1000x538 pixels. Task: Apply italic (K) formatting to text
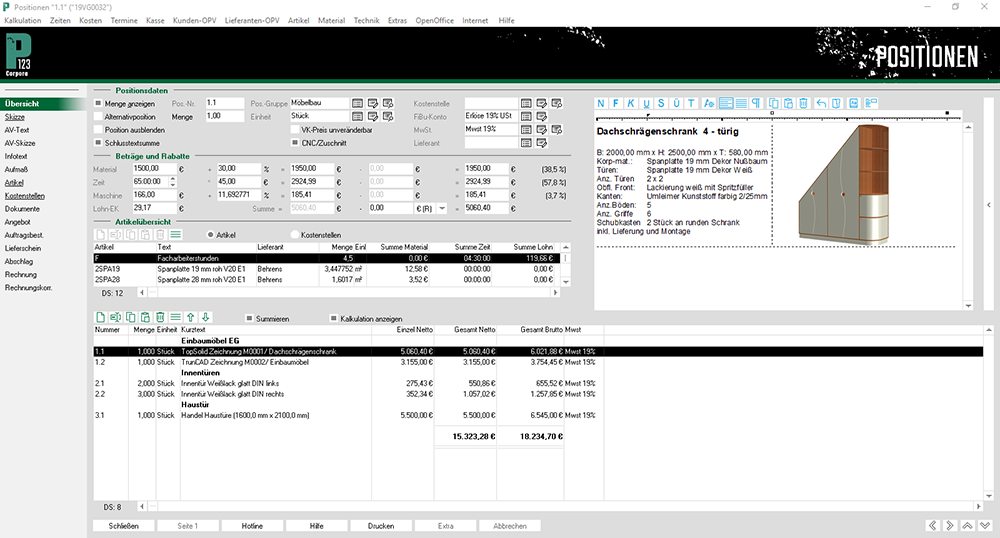(x=631, y=103)
